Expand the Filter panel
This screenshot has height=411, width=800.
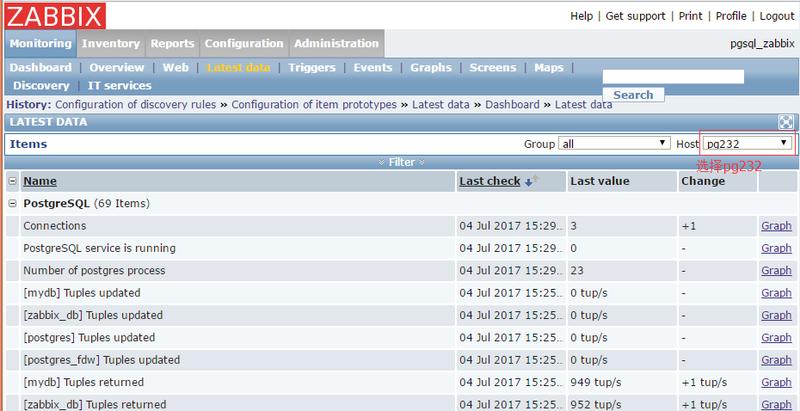400,162
